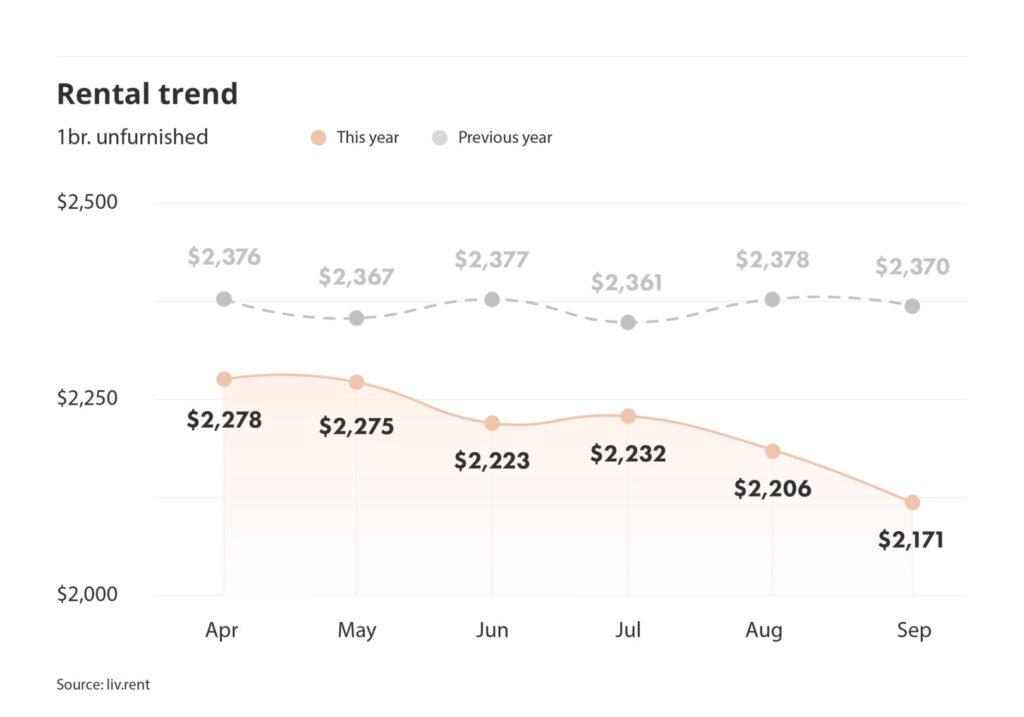The image size is (1024, 717).
Task: Select this year's May data point
Action: 356,382
